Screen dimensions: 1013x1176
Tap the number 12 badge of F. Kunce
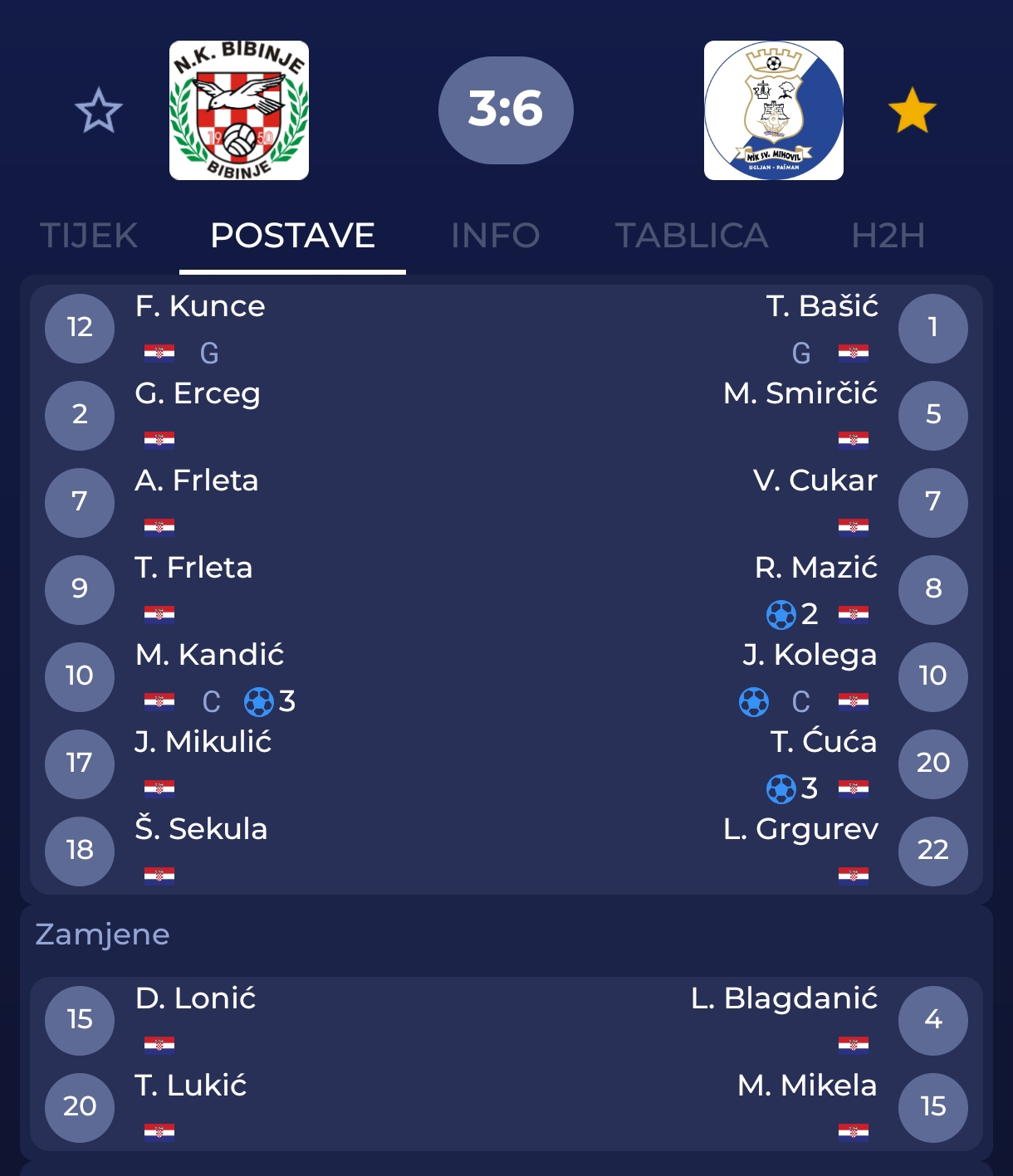click(x=80, y=328)
